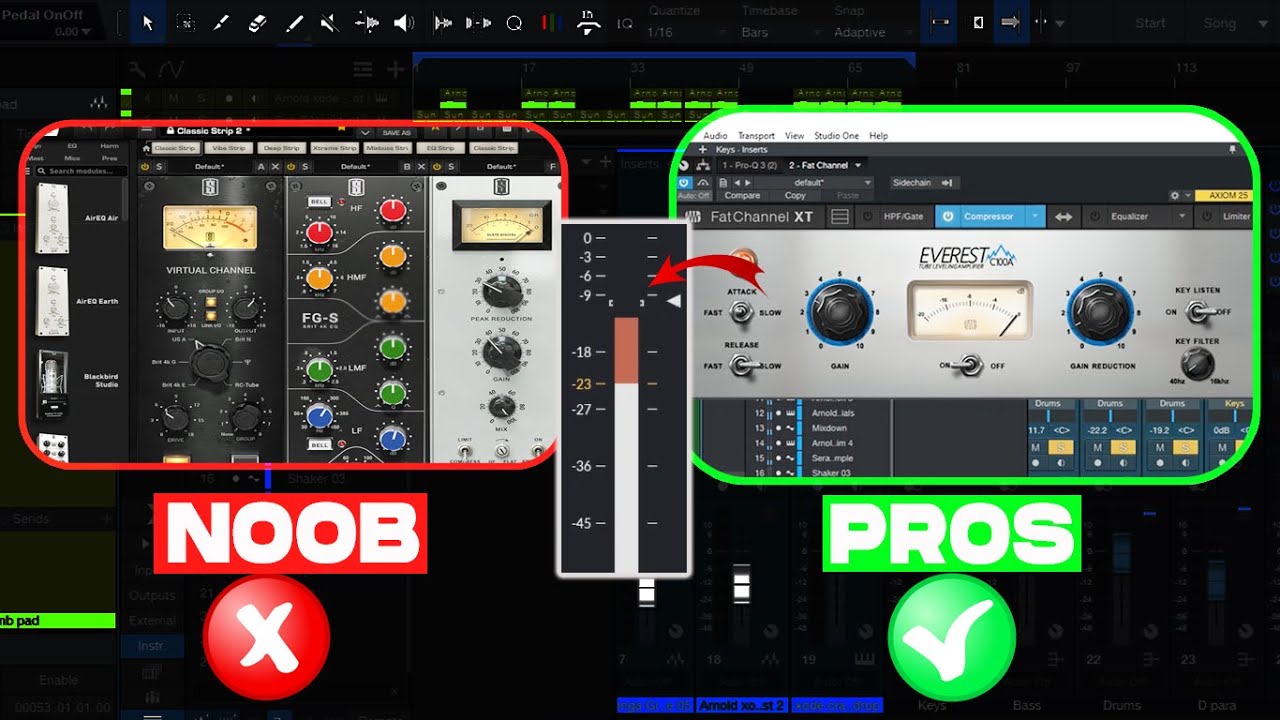Screen dimensions: 1280x720
Task: Toggle the Autoscroll arrow icon
Action: click(x=1011, y=23)
